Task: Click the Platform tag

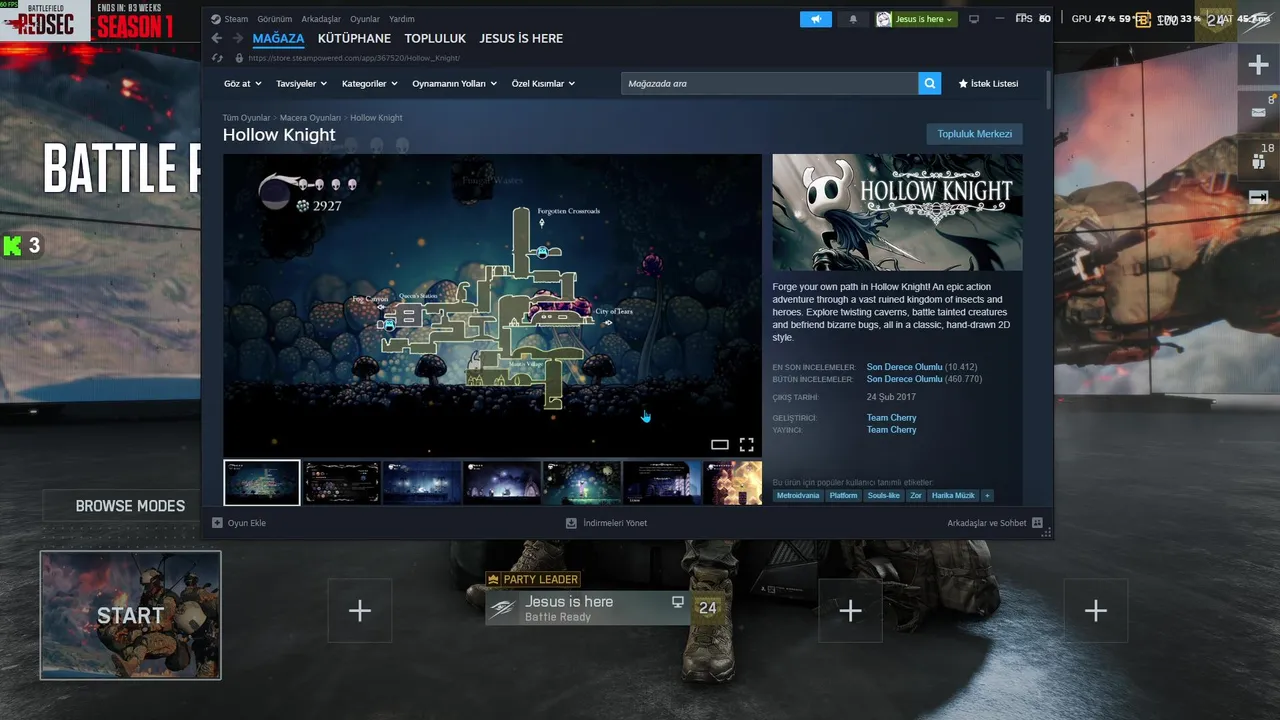Action: point(843,495)
